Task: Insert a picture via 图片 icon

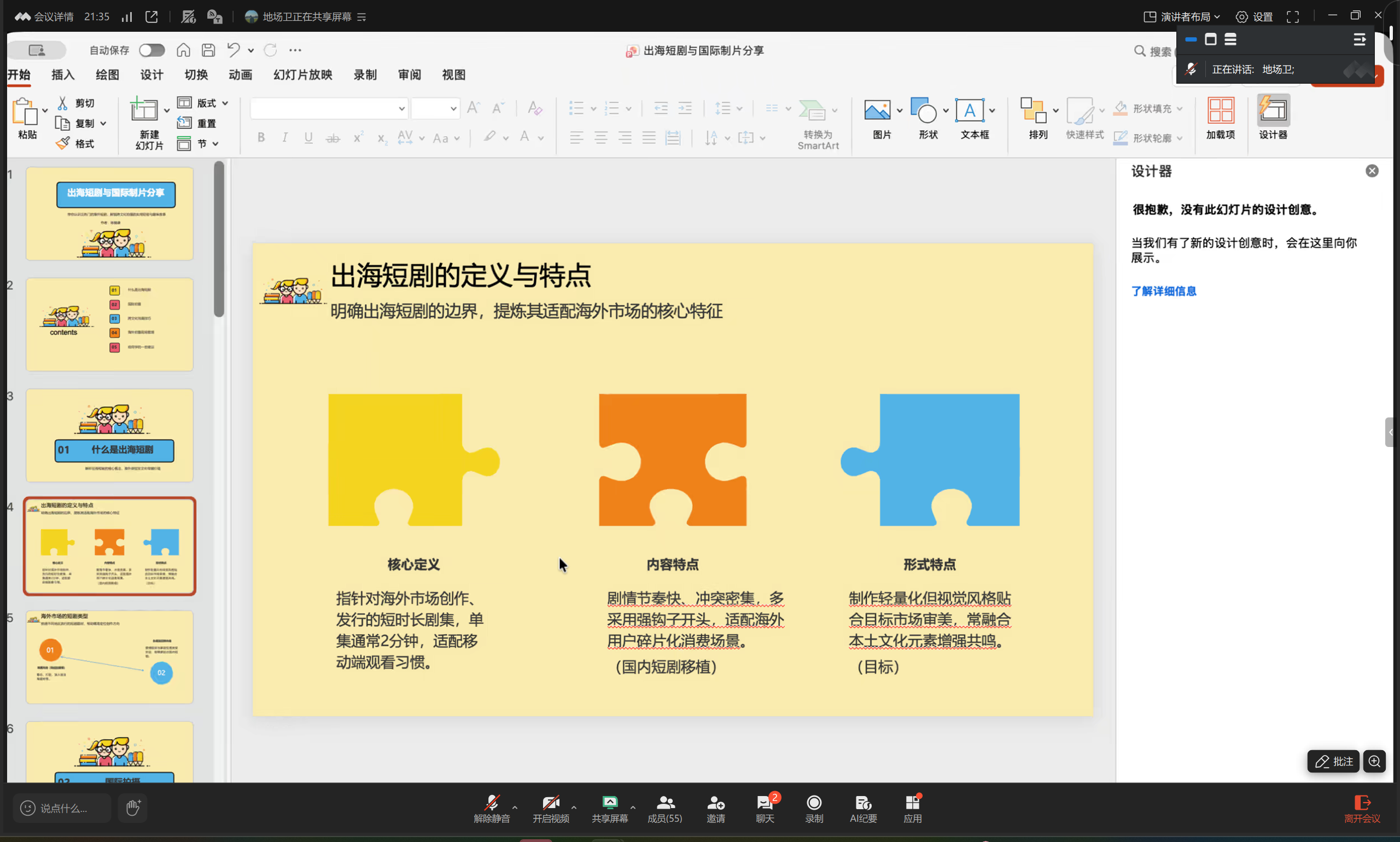Action: tap(877, 111)
